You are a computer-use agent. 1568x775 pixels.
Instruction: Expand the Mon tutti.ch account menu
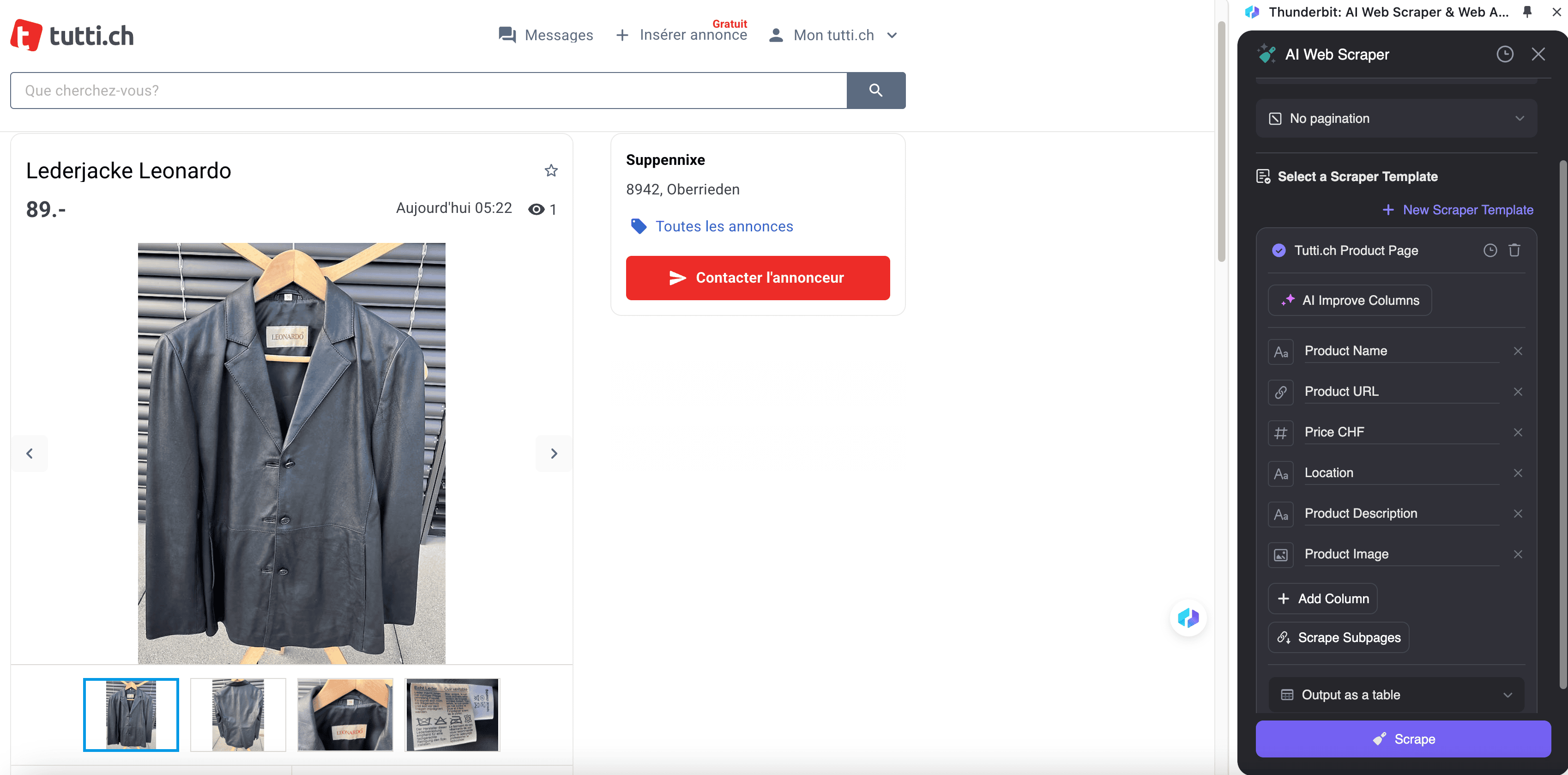pyautogui.click(x=834, y=35)
